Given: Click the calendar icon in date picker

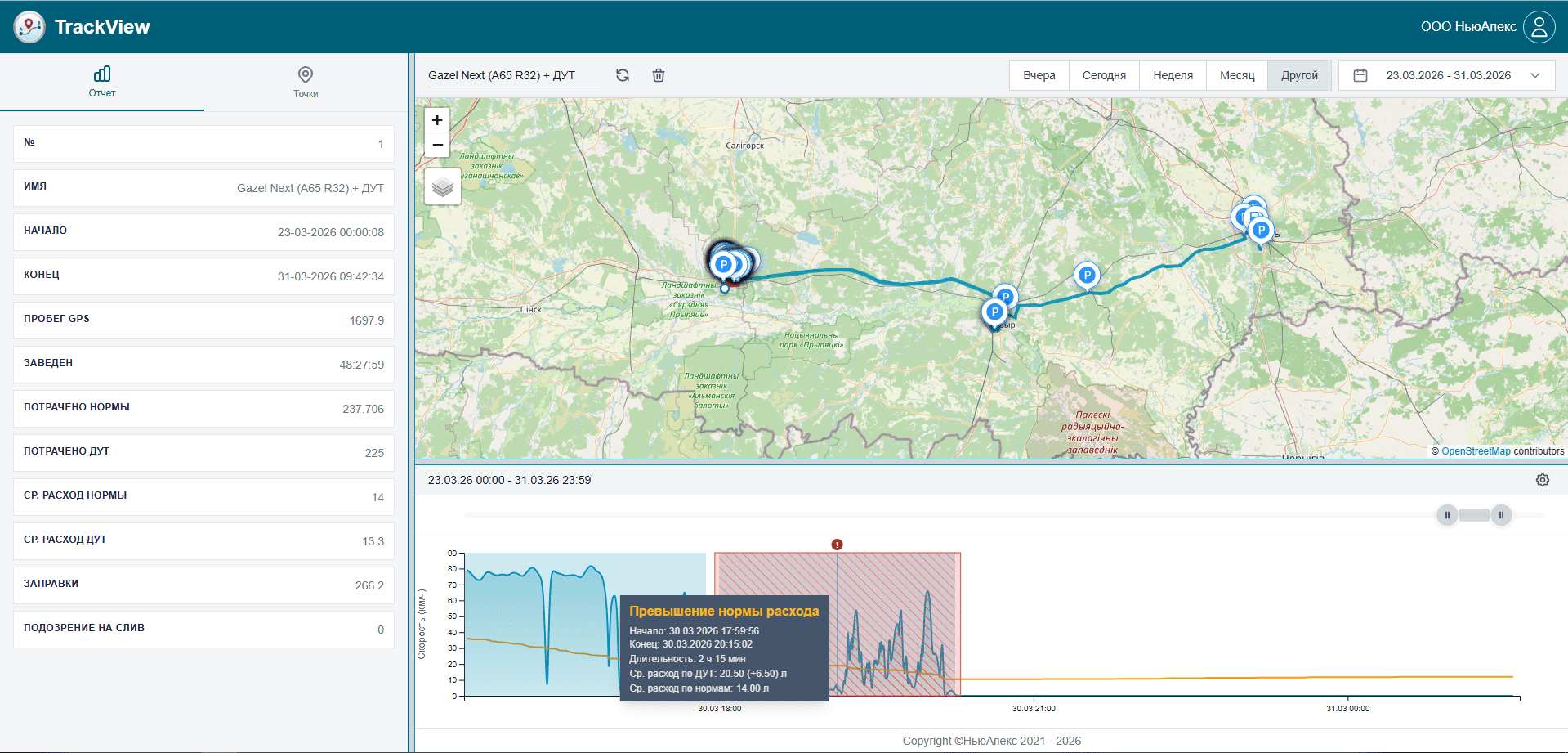Looking at the screenshot, I should pyautogui.click(x=1360, y=75).
